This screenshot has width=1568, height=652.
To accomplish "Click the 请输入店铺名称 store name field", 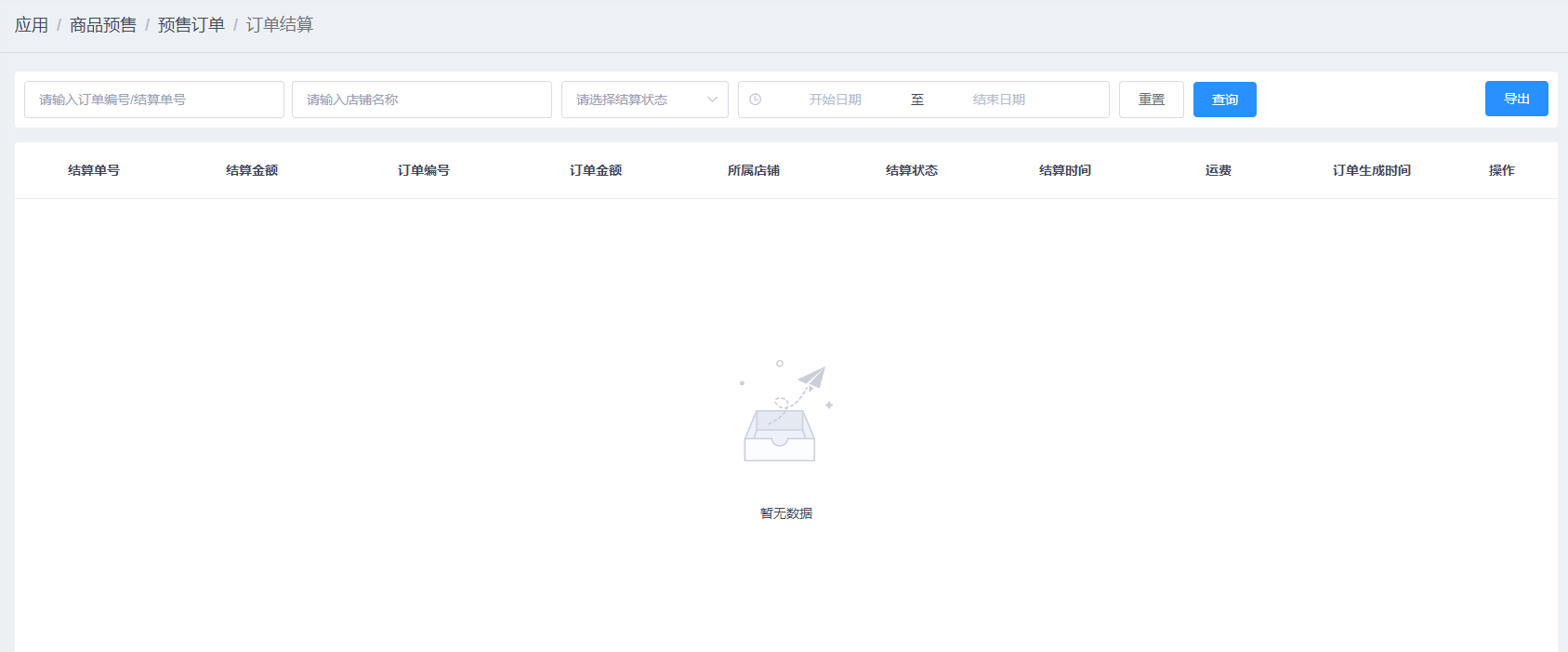I will coord(421,100).
